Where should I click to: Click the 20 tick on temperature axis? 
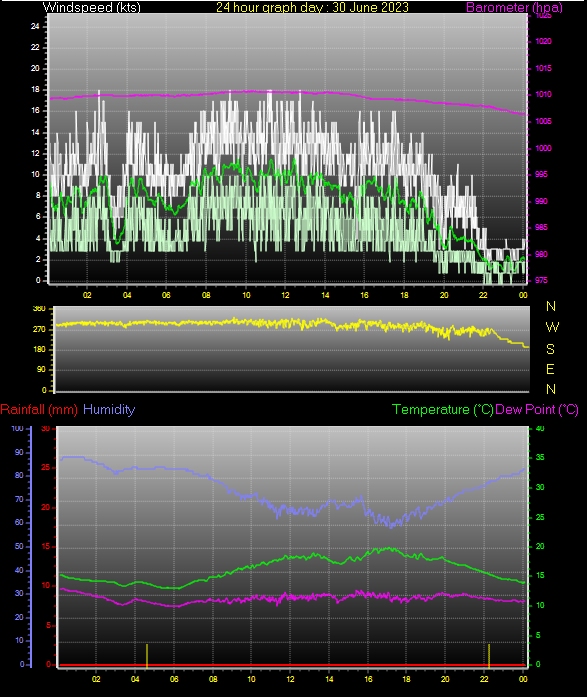pyautogui.click(x=540, y=546)
